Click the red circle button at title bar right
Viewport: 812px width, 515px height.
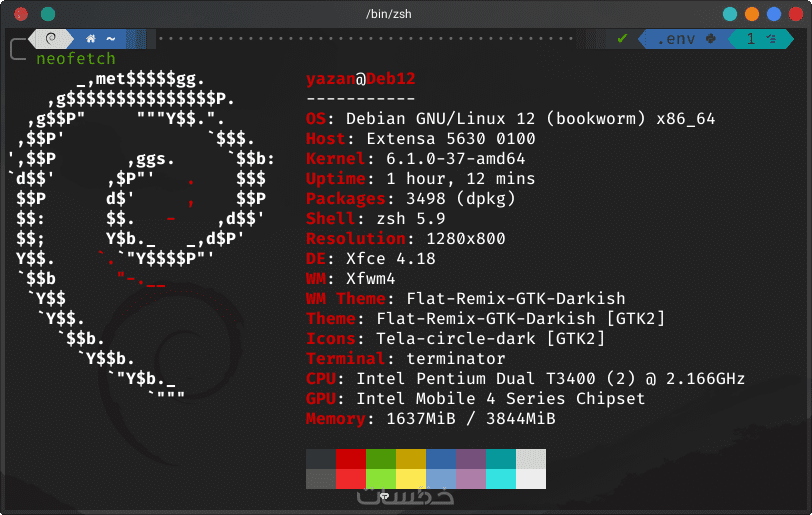[796, 14]
